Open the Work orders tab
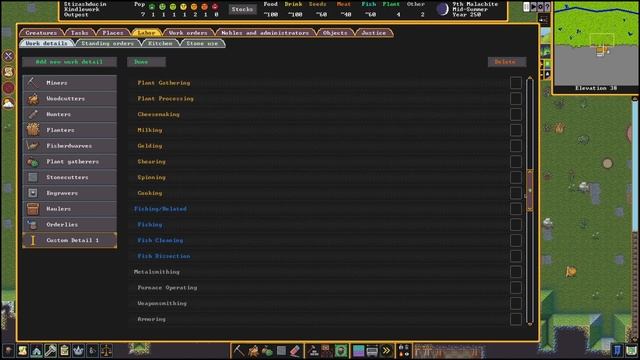 pos(188,33)
